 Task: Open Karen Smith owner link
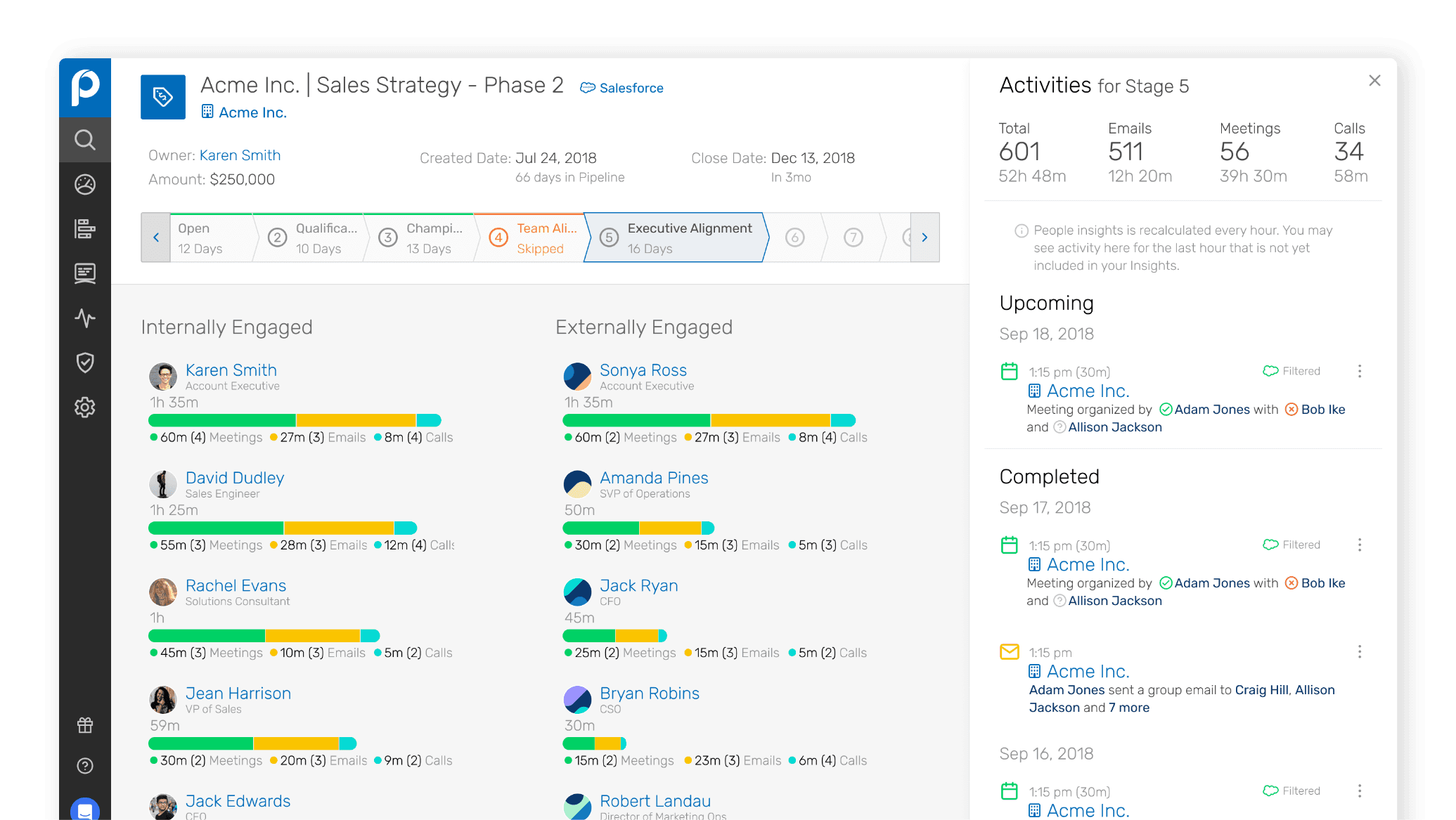(x=240, y=155)
